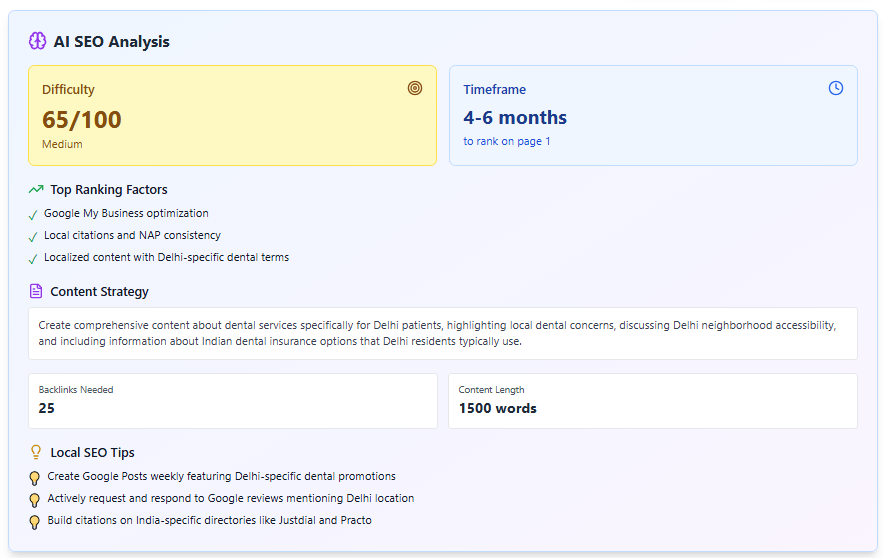
Task: Click the lightbulb icon beside Local SEO Tips heading
Action: tap(36, 452)
